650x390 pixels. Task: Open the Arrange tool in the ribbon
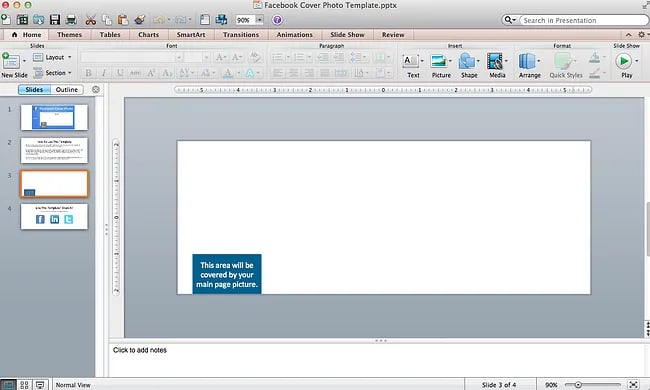529,65
